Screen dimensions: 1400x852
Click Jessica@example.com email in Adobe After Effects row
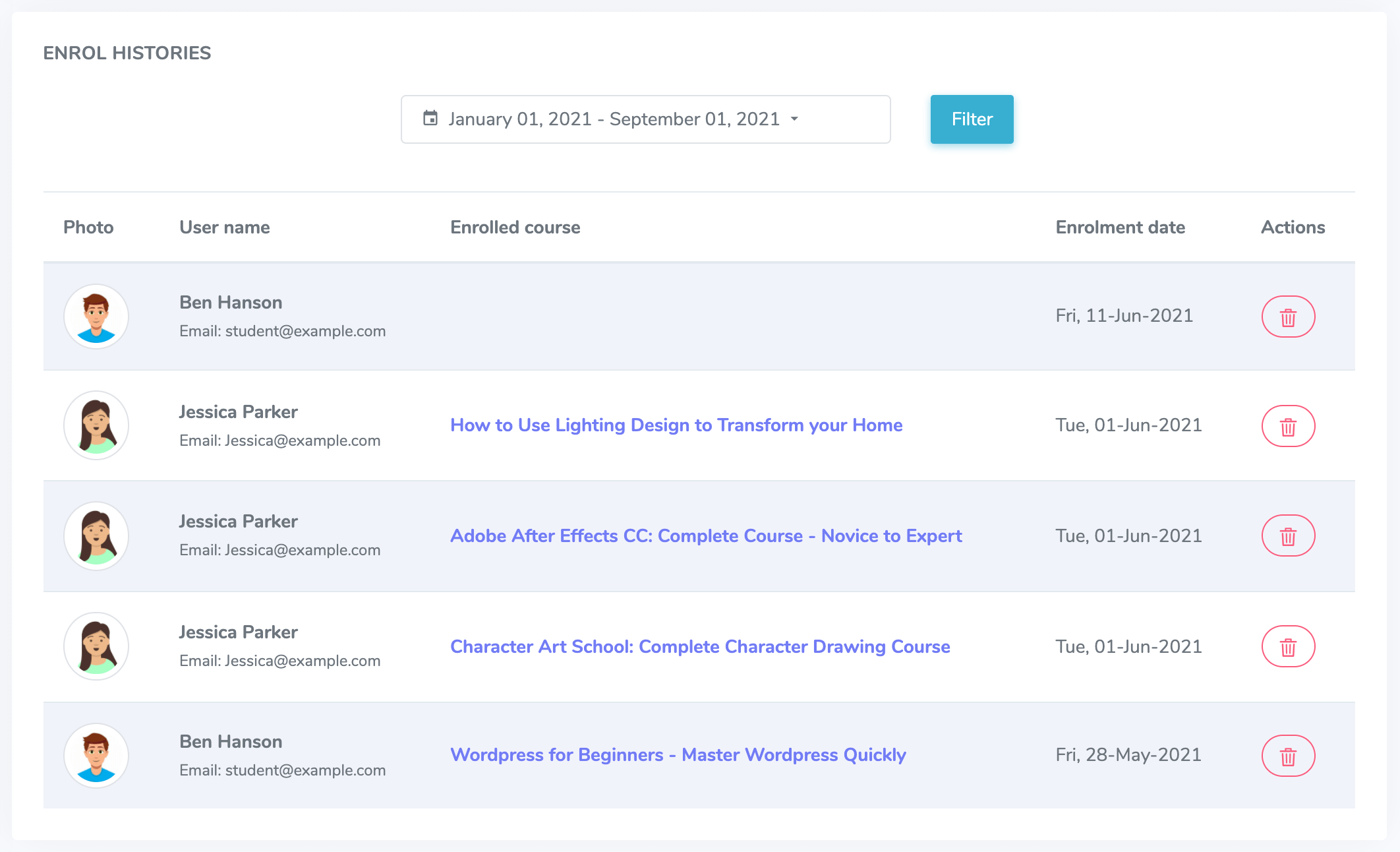pyautogui.click(x=303, y=550)
